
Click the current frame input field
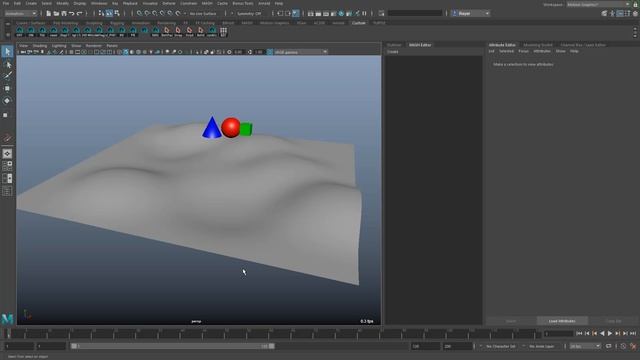(558, 334)
